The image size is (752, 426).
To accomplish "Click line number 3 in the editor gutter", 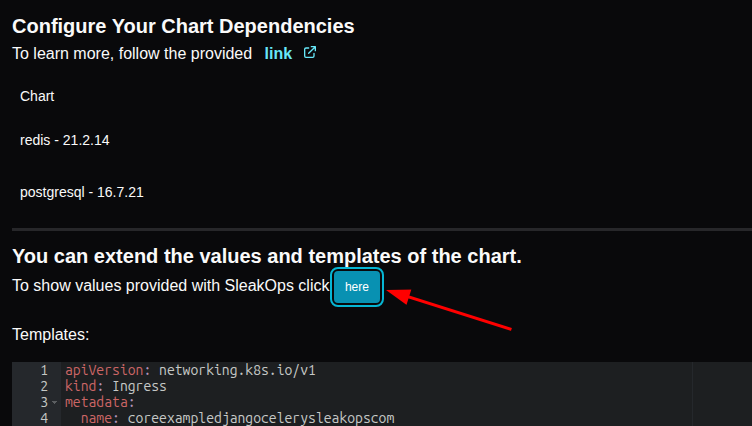I will coord(44,402).
